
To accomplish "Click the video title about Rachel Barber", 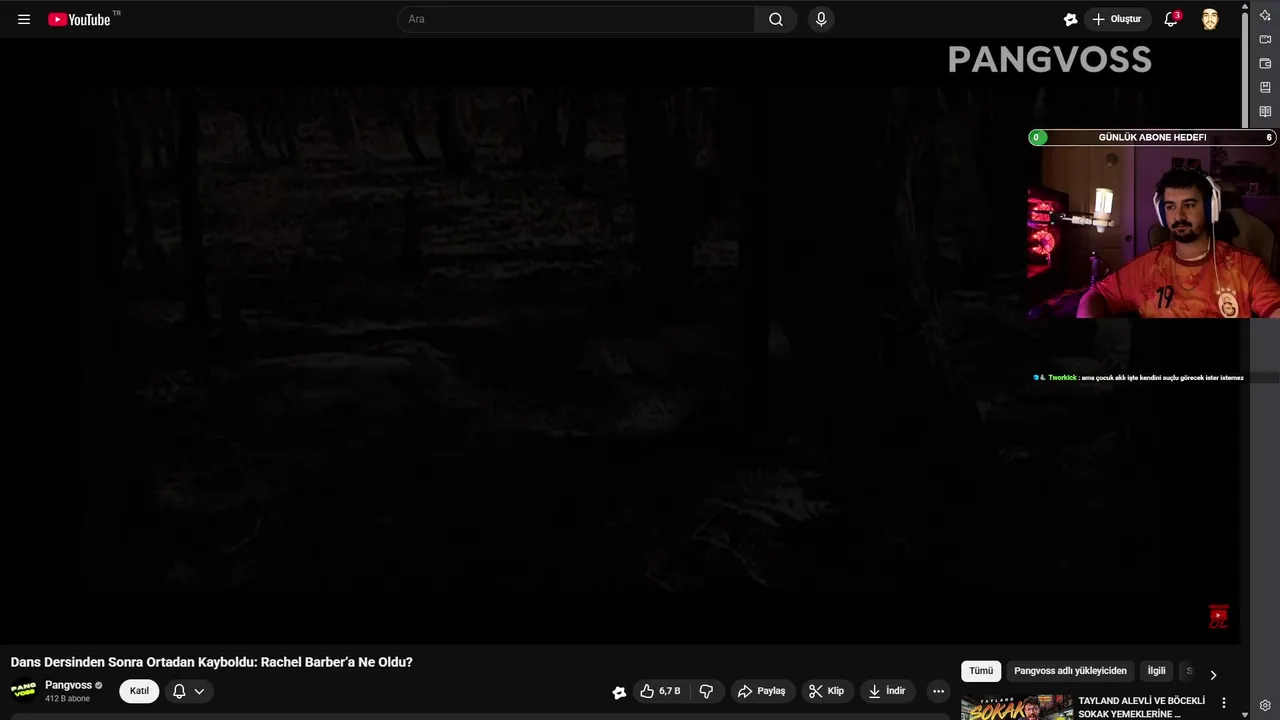I will coord(211,662).
